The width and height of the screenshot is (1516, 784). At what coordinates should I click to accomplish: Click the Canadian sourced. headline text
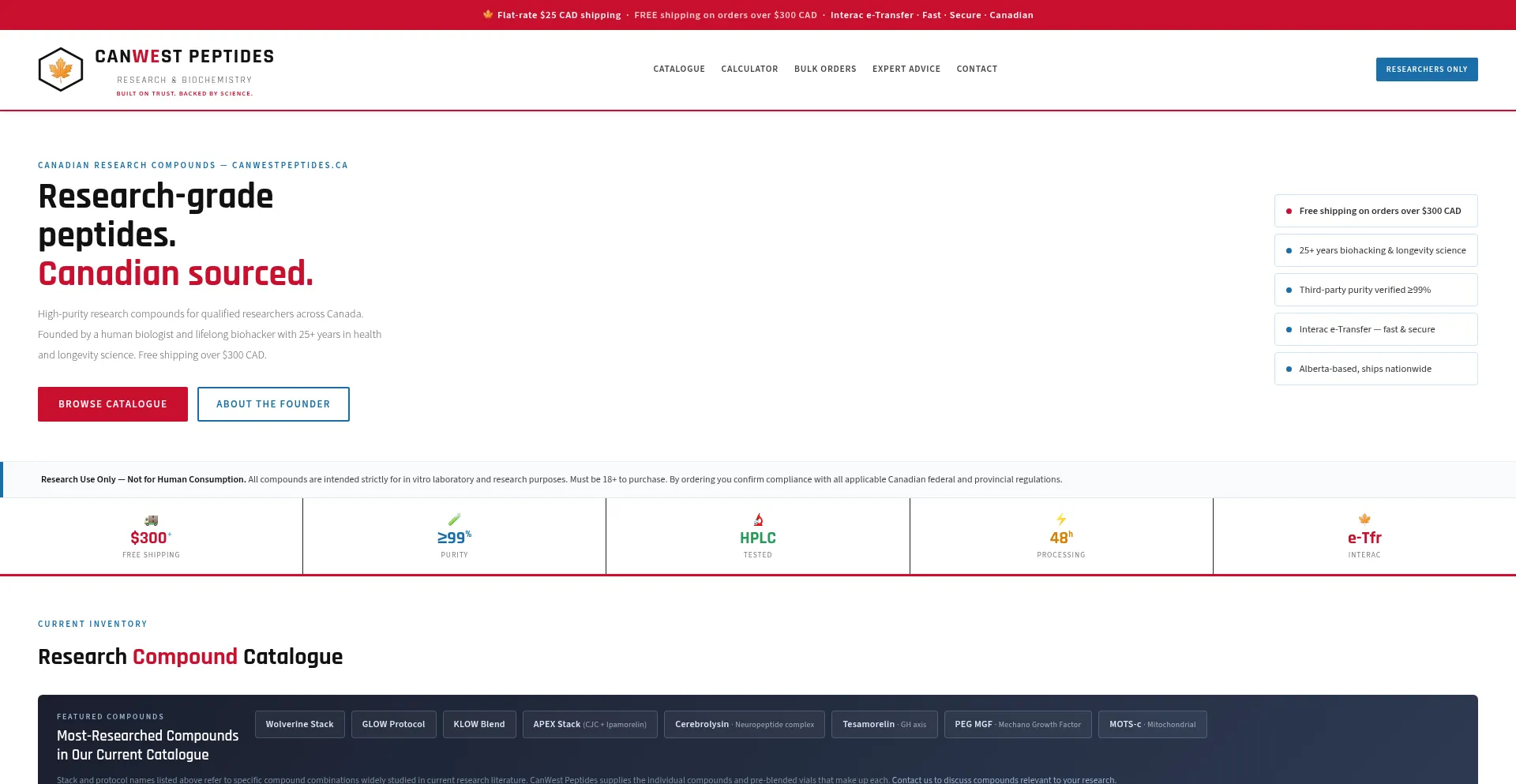[176, 273]
